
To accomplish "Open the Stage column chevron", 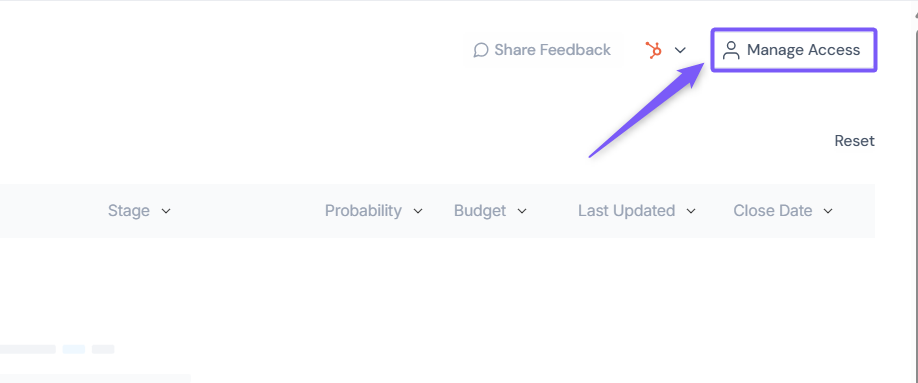I will click(166, 211).
